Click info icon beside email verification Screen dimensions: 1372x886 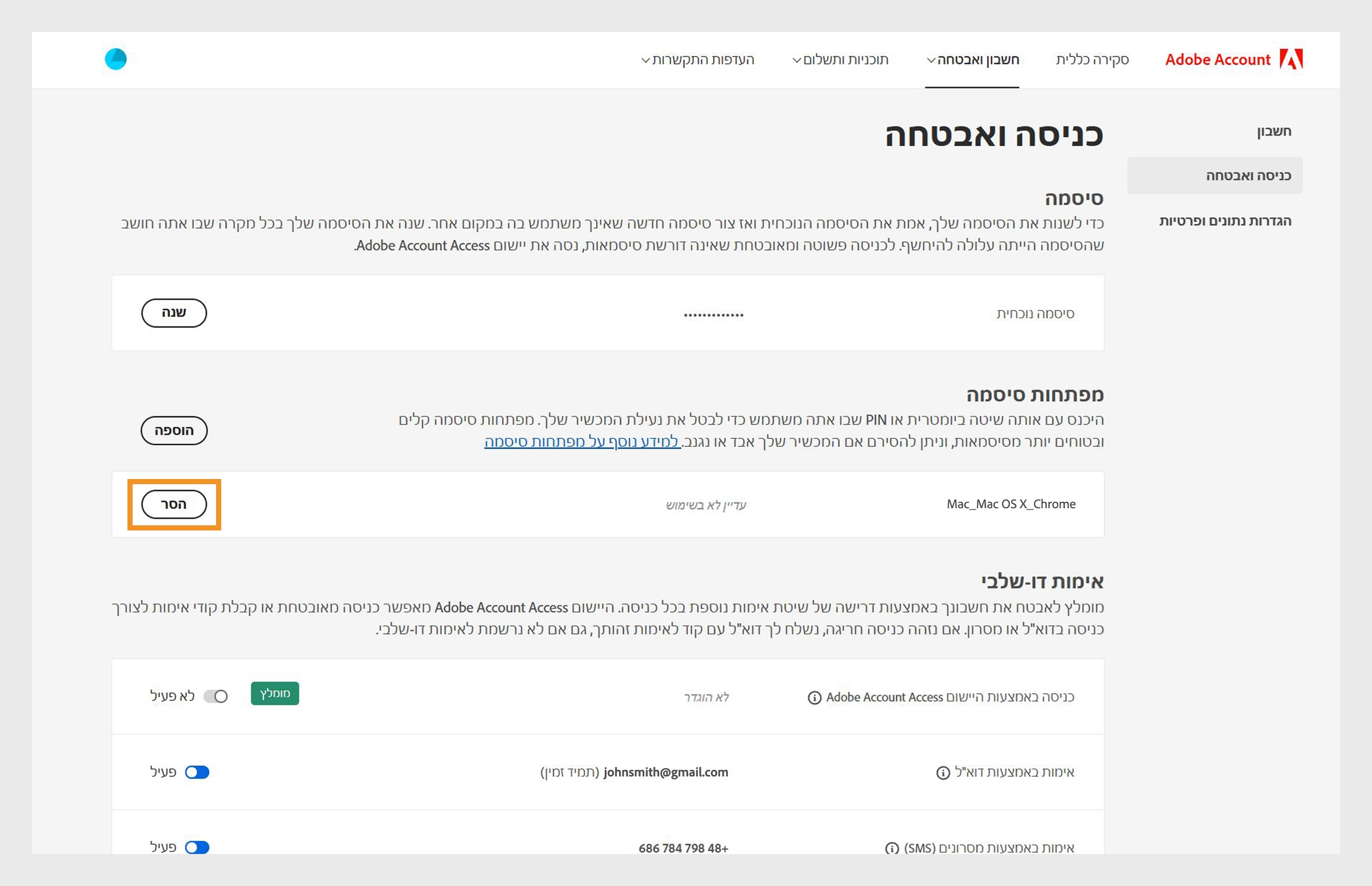click(x=943, y=773)
